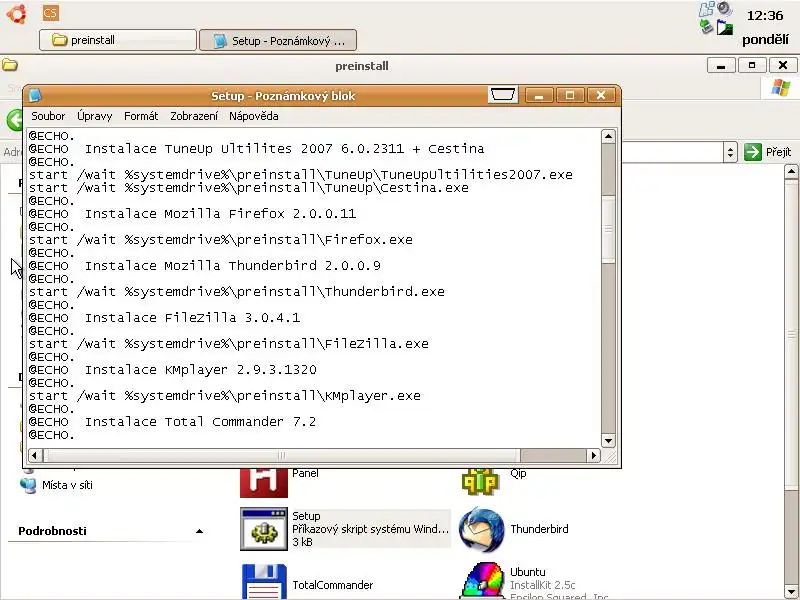This screenshot has width=800, height=600.
Task: Click the line ending with Cestina.exe
Action: click(x=248, y=188)
